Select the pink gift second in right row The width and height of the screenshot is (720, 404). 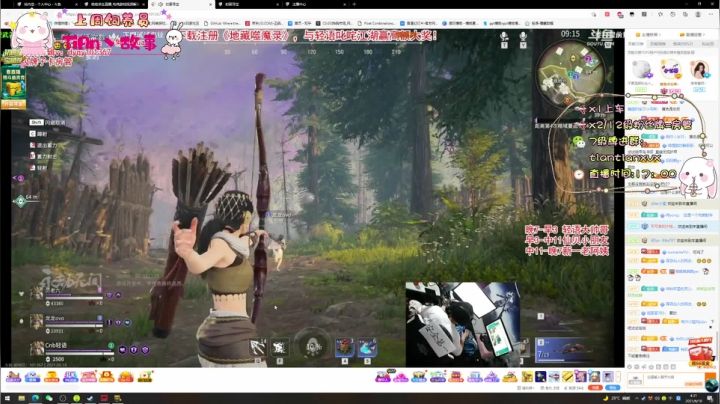click(400, 377)
